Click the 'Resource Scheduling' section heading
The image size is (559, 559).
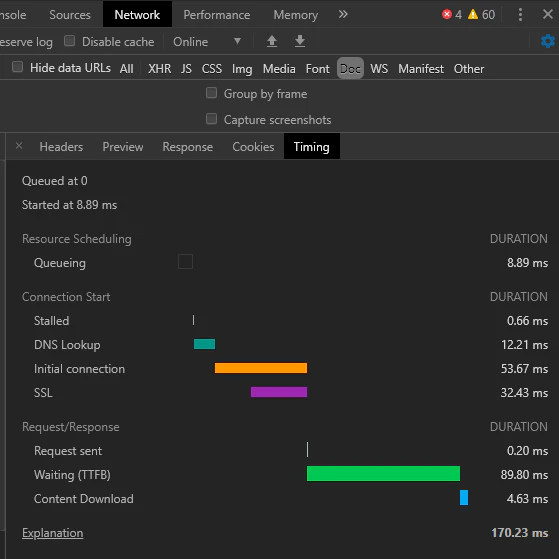(x=77, y=239)
